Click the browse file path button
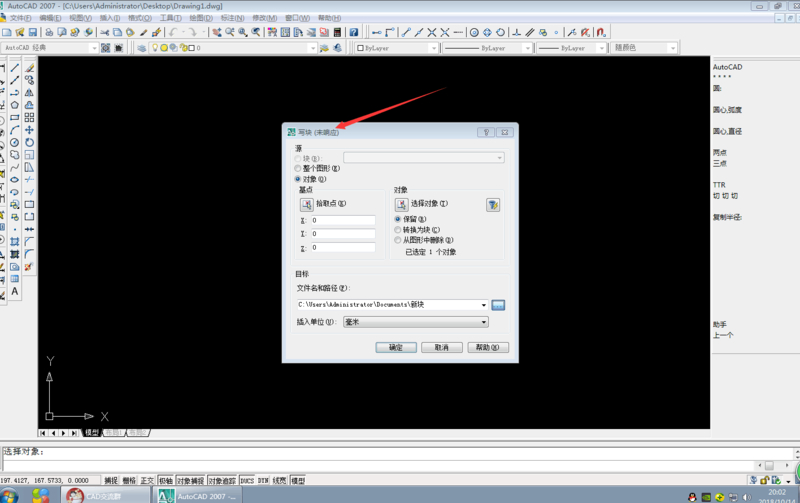The image size is (800, 503). (x=498, y=305)
